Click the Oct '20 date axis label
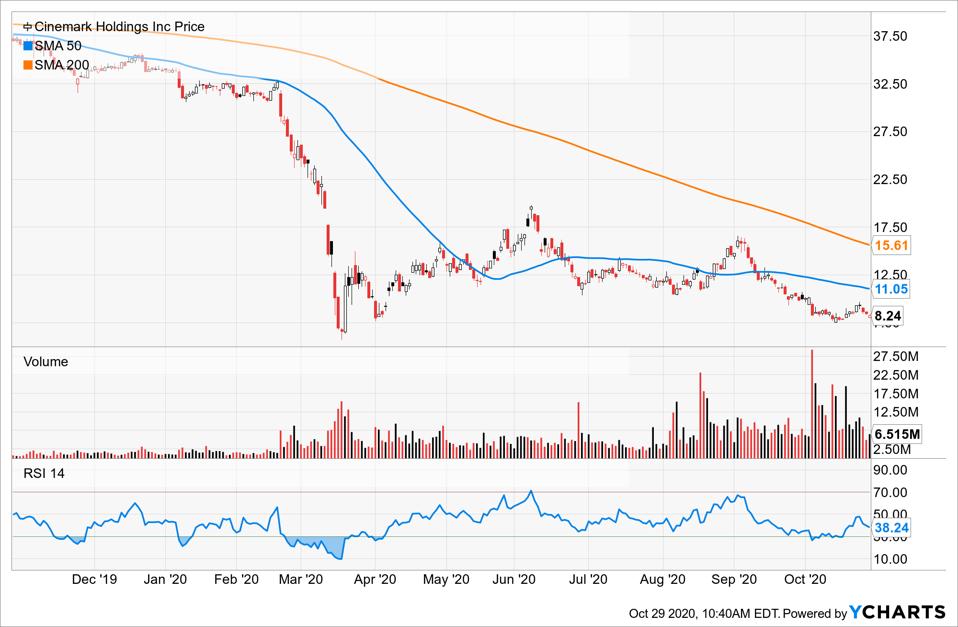The height and width of the screenshot is (627, 958). 805,579
